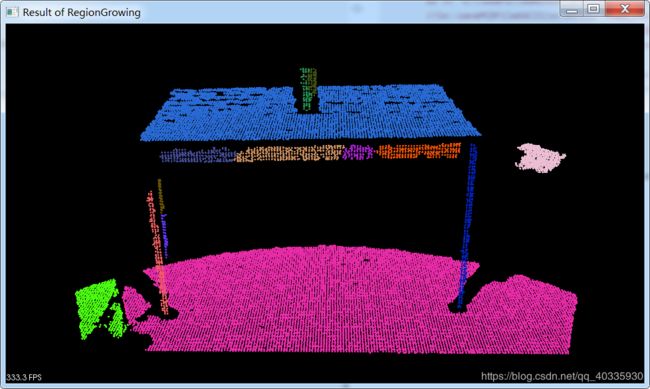This screenshot has width=650, height=389.
Task: Click the 333.3 FPS readout
Action: [24, 377]
